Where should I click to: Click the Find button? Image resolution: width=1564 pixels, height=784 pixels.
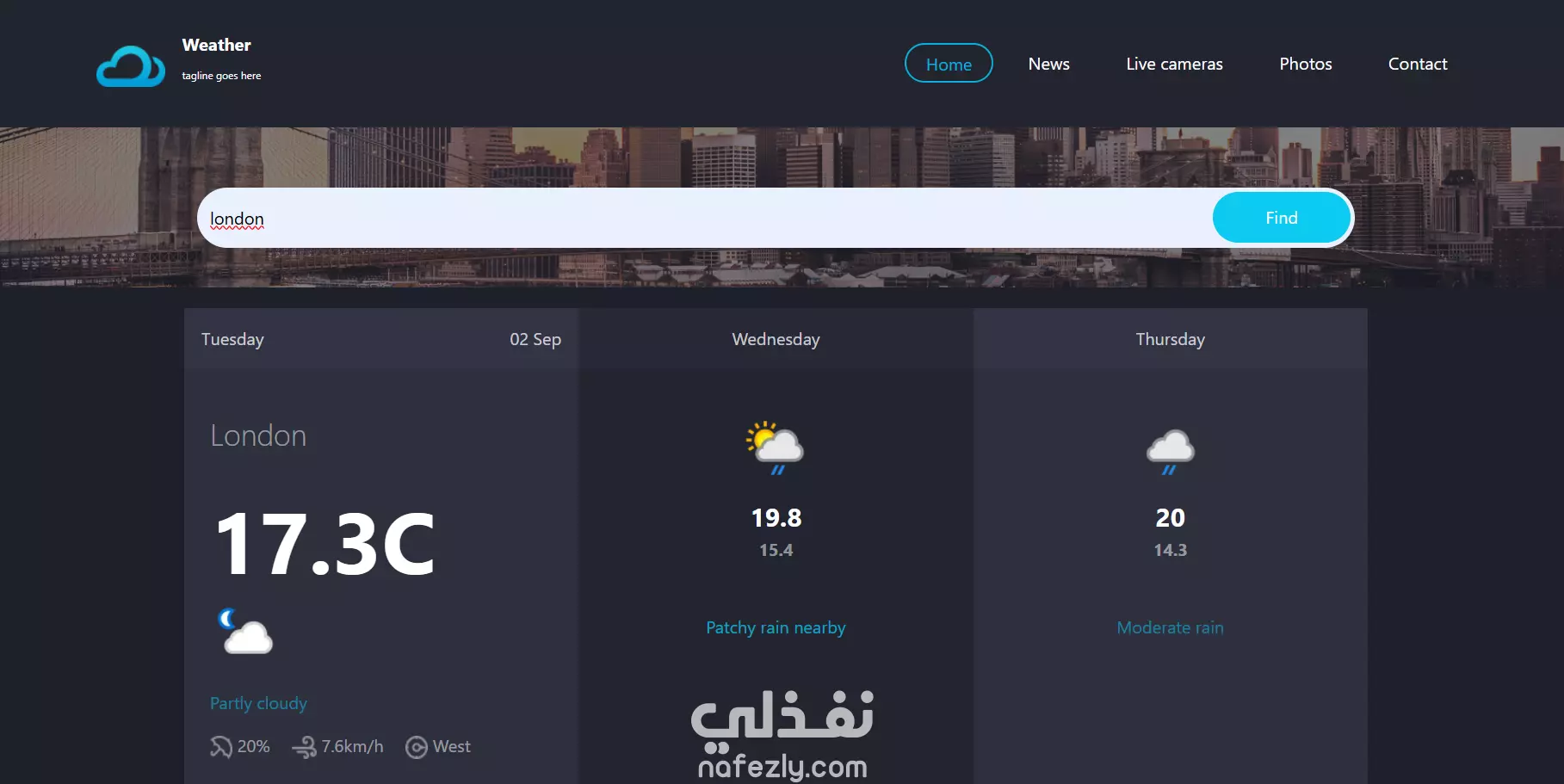click(1281, 218)
